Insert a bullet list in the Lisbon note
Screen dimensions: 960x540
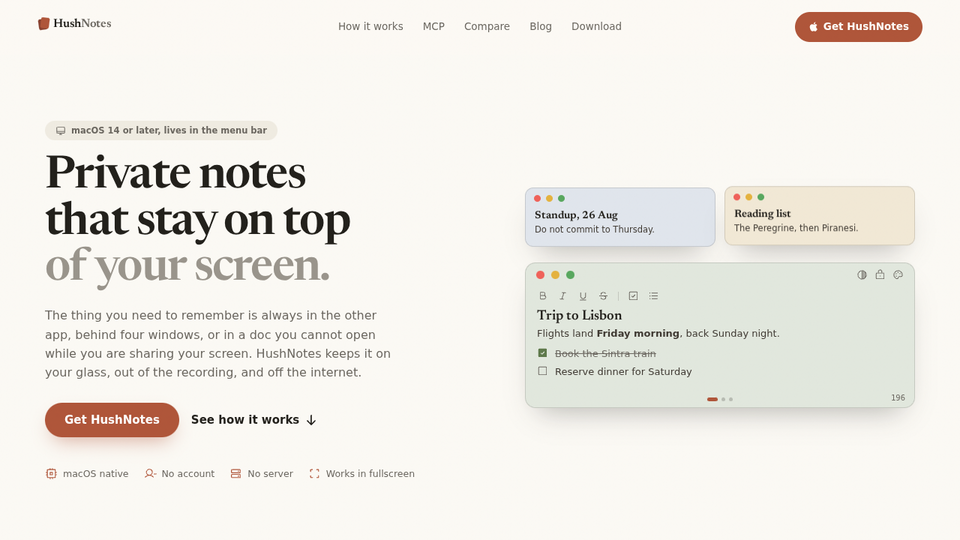[x=653, y=296]
